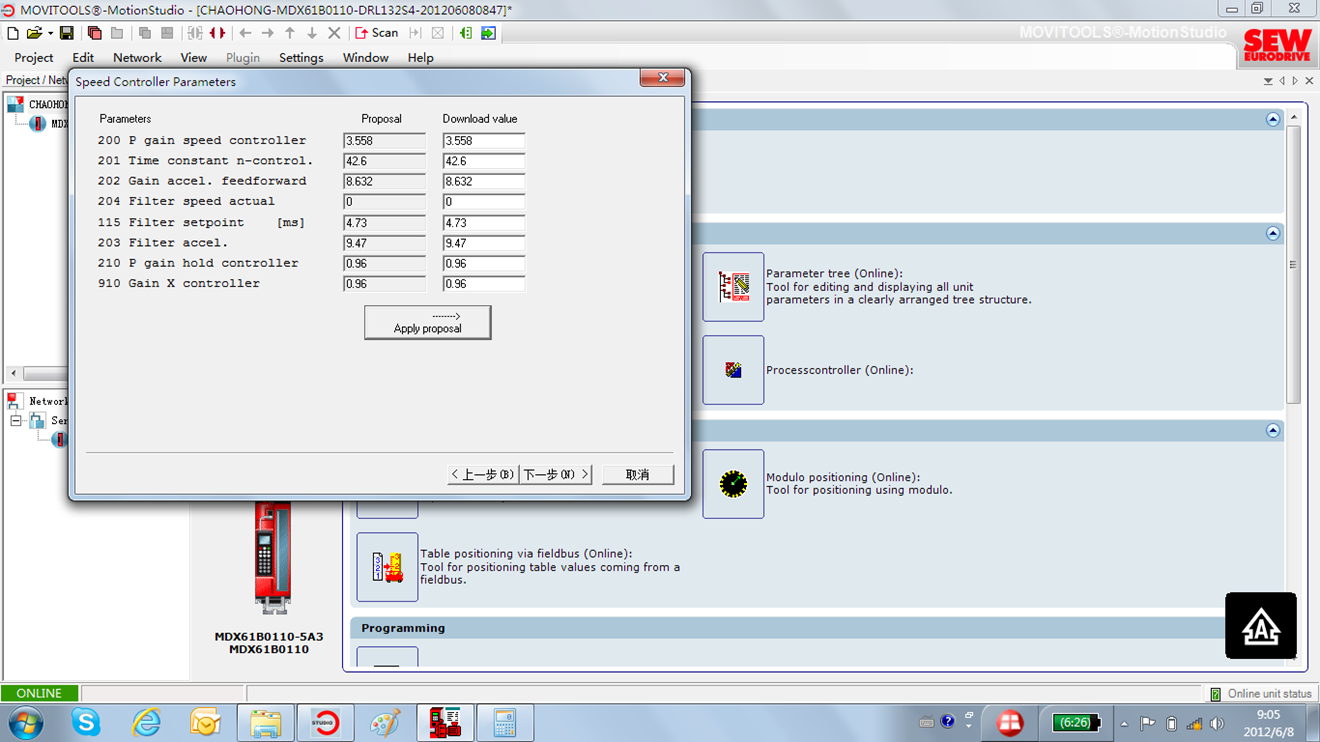The width and height of the screenshot is (1320, 742).
Task: Collapse the top section of tool panel
Action: tap(1272, 119)
